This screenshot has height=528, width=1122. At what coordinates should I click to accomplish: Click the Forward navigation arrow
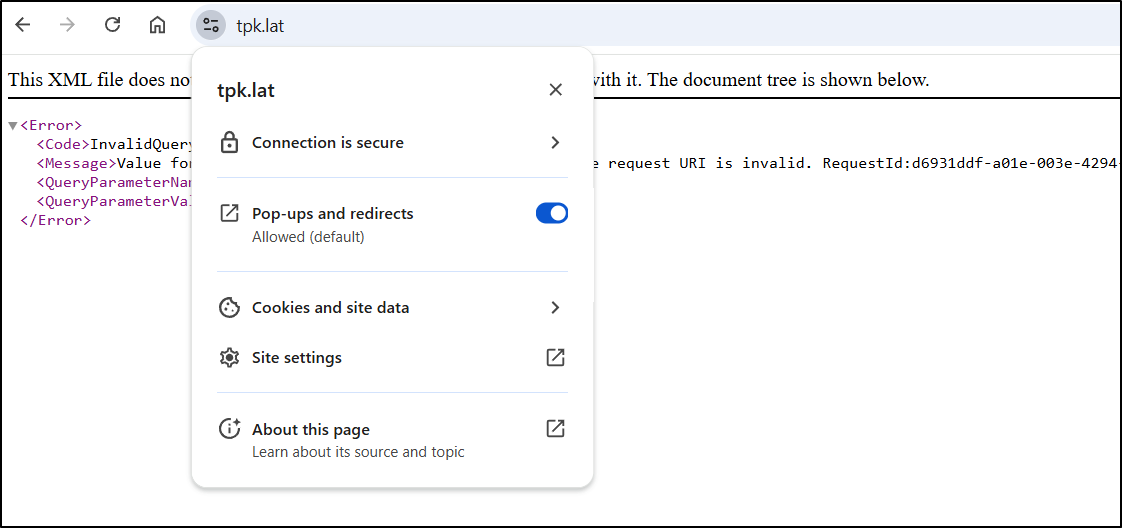[x=67, y=25]
